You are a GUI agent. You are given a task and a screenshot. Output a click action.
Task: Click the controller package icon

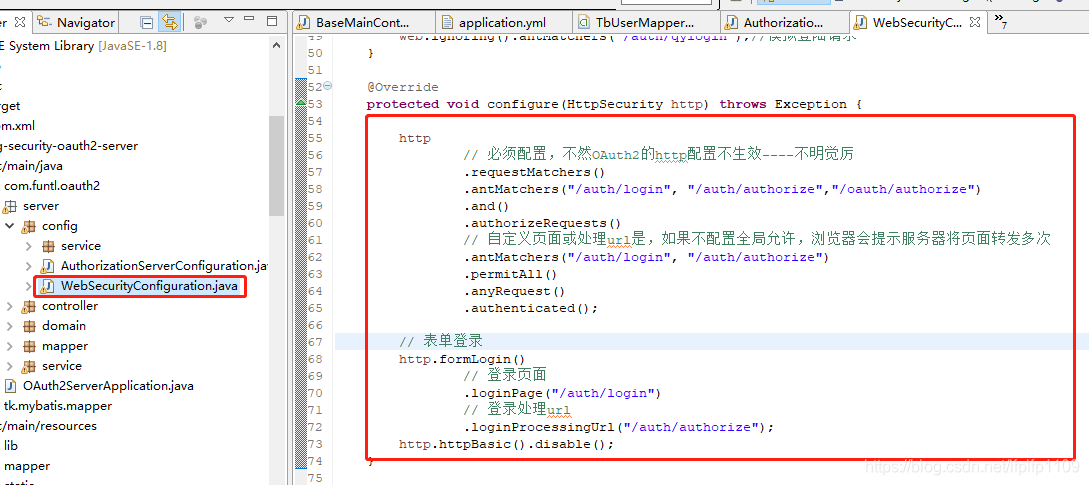[28, 306]
